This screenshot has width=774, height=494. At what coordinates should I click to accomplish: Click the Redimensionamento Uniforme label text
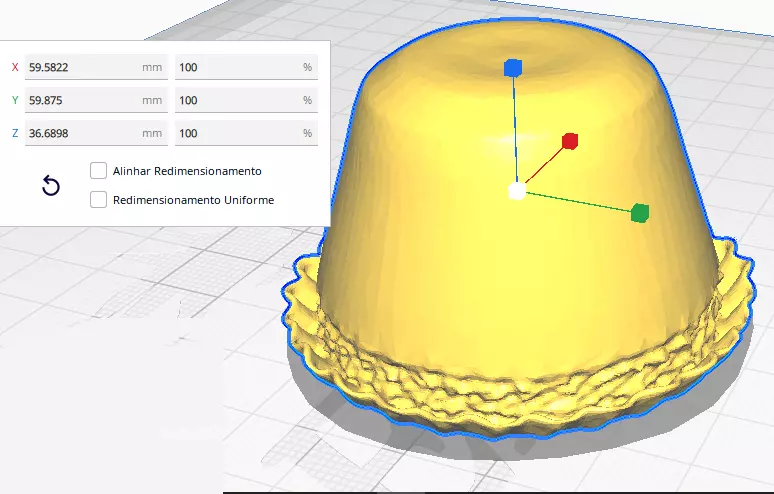(x=194, y=200)
